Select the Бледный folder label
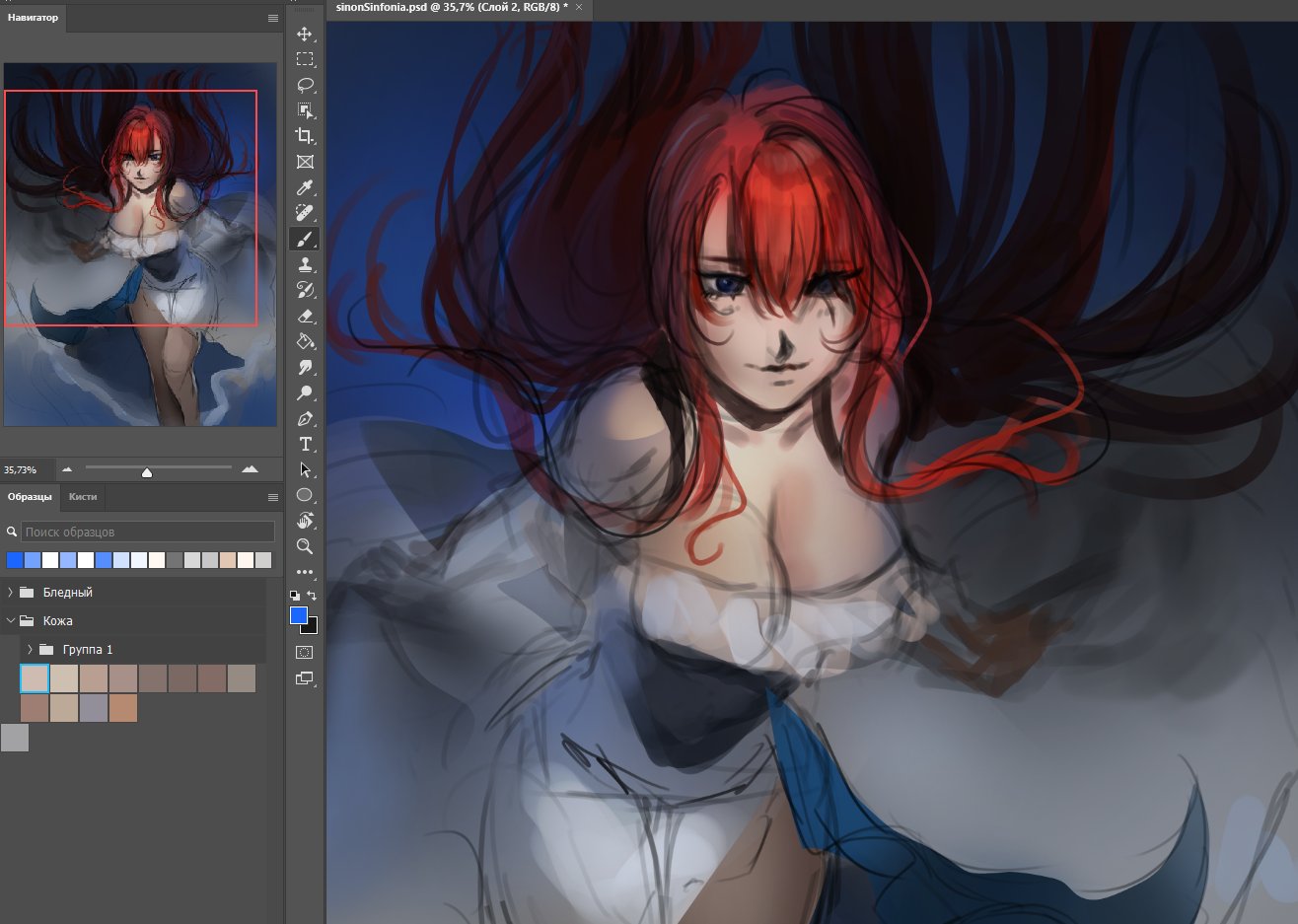The height and width of the screenshot is (924, 1298). pyautogui.click(x=68, y=592)
